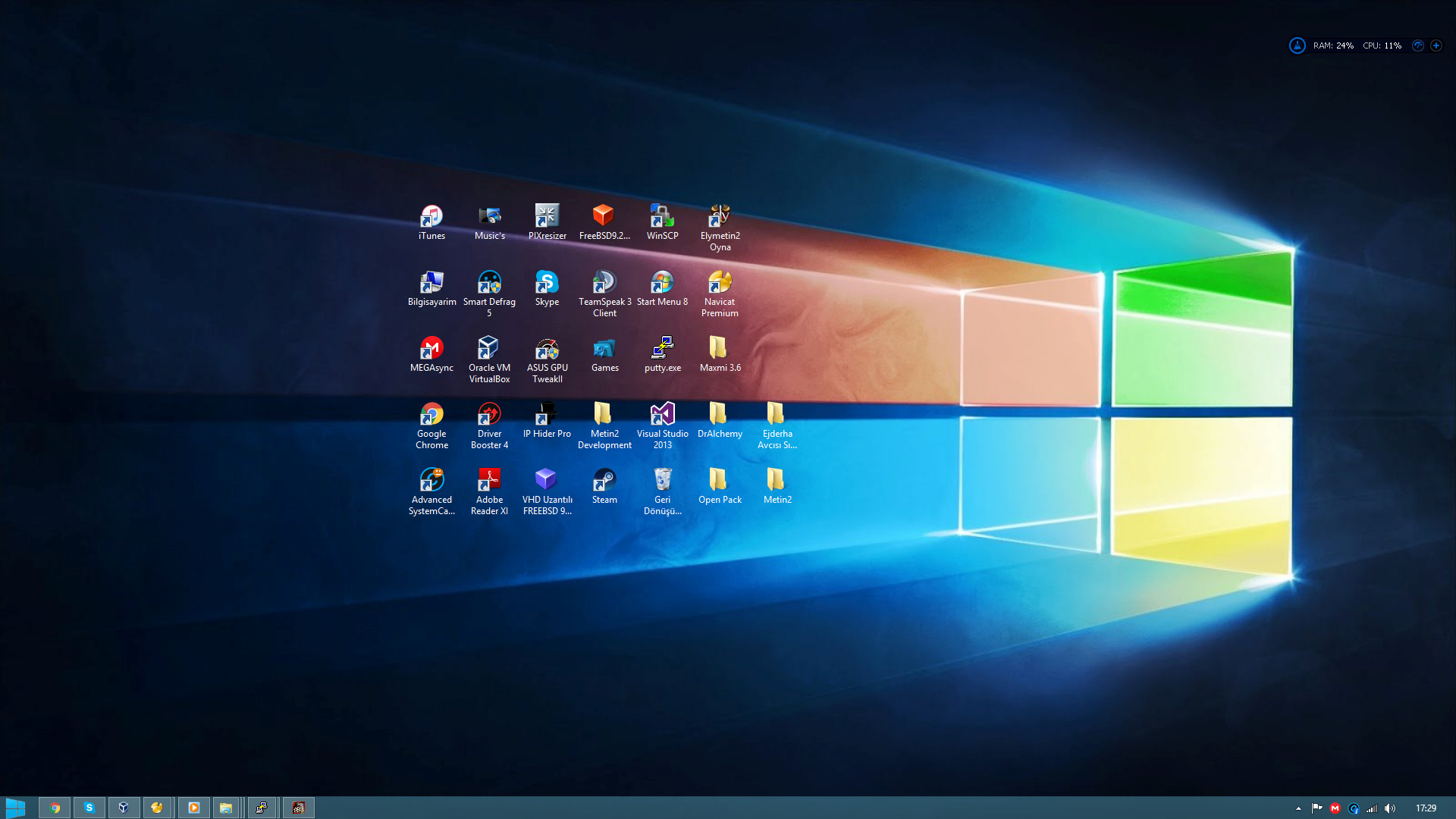Screen dimensions: 1456x819
Task: Switch to Chrome in the taskbar
Action: 55,808
